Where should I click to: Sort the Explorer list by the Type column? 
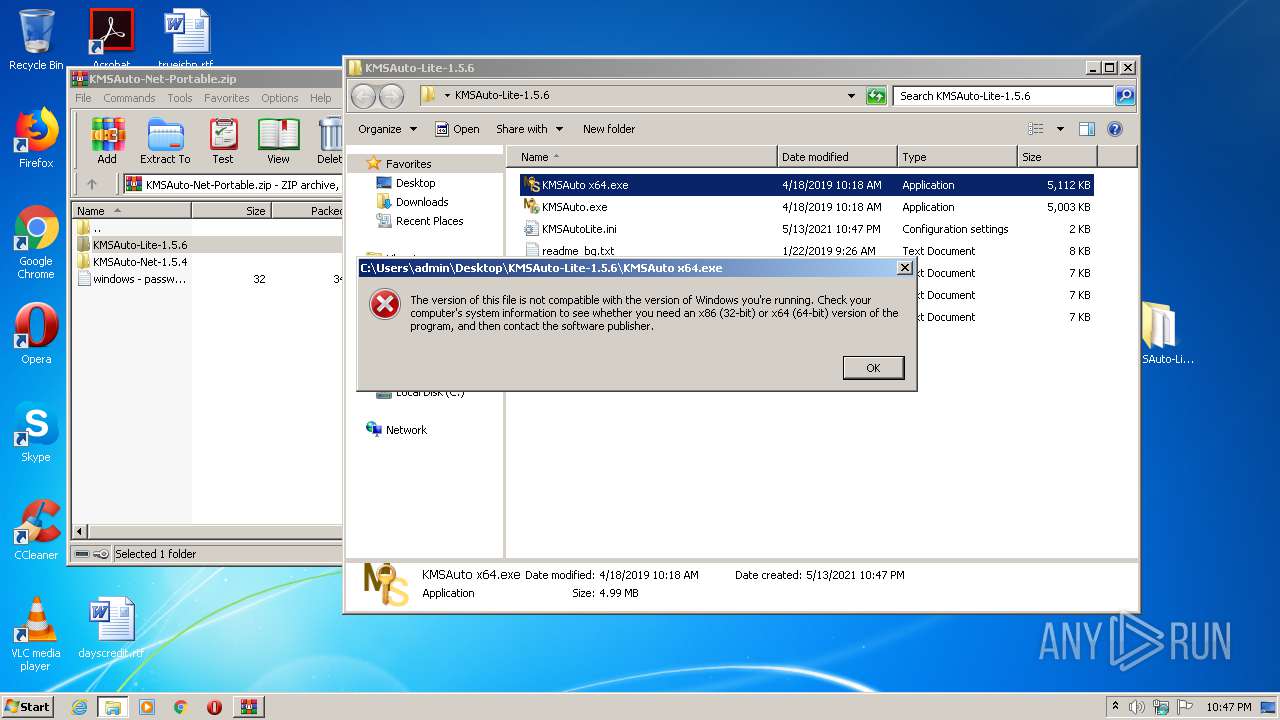tap(957, 157)
